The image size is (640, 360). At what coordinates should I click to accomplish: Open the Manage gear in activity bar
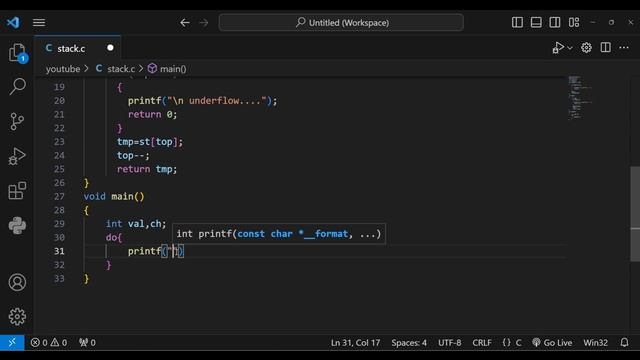(x=18, y=317)
